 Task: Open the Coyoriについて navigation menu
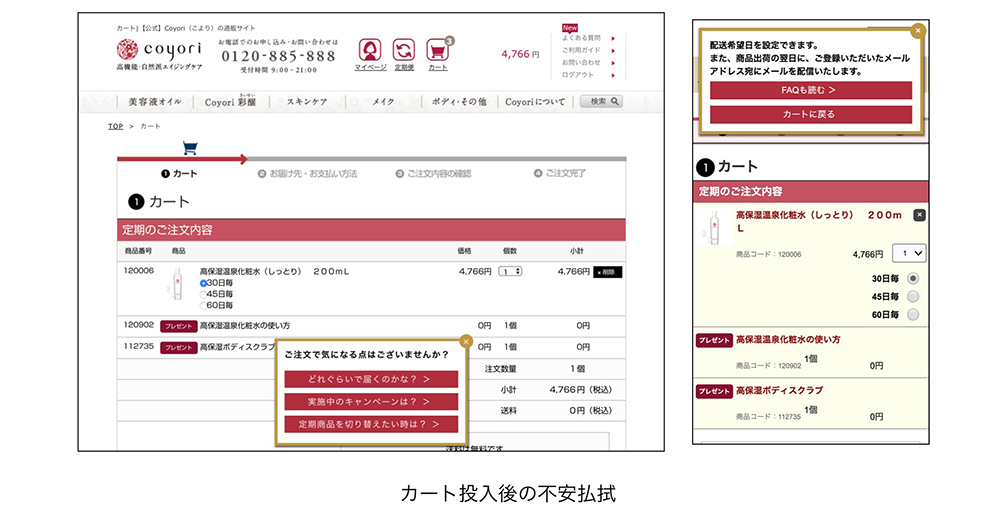point(535,101)
